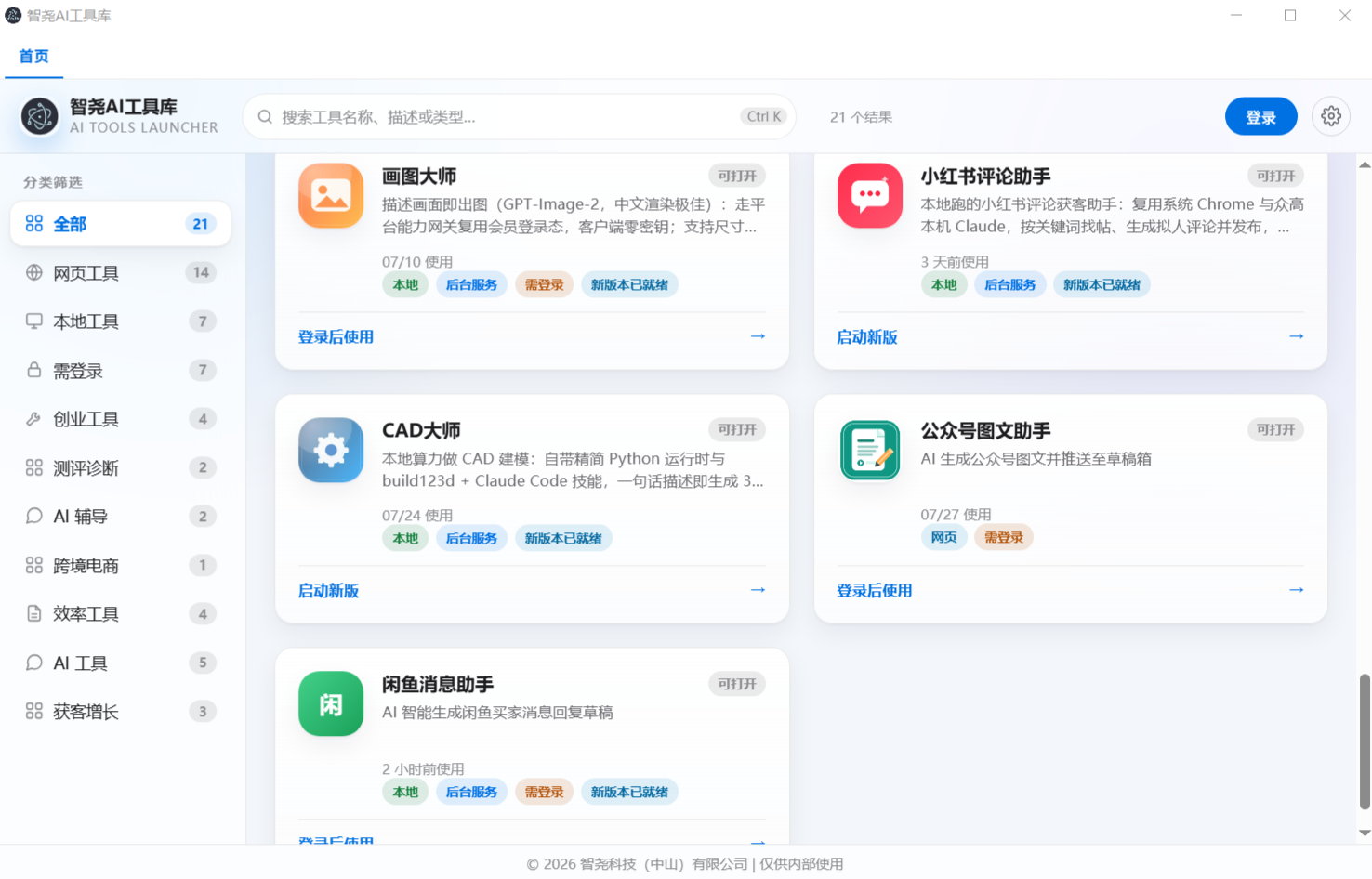Click 登录后使用 on 画图大师 card
The height and width of the screenshot is (879, 1372).
336,337
